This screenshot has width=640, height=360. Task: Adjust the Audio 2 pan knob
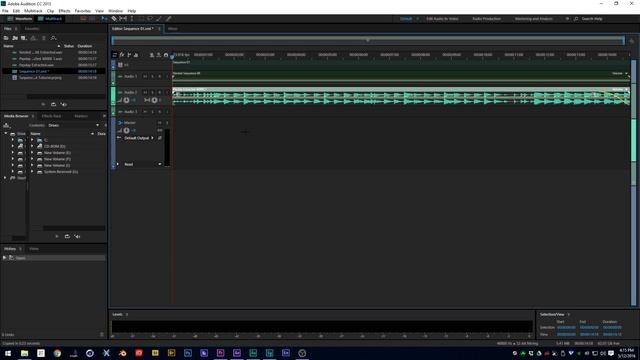[154, 100]
